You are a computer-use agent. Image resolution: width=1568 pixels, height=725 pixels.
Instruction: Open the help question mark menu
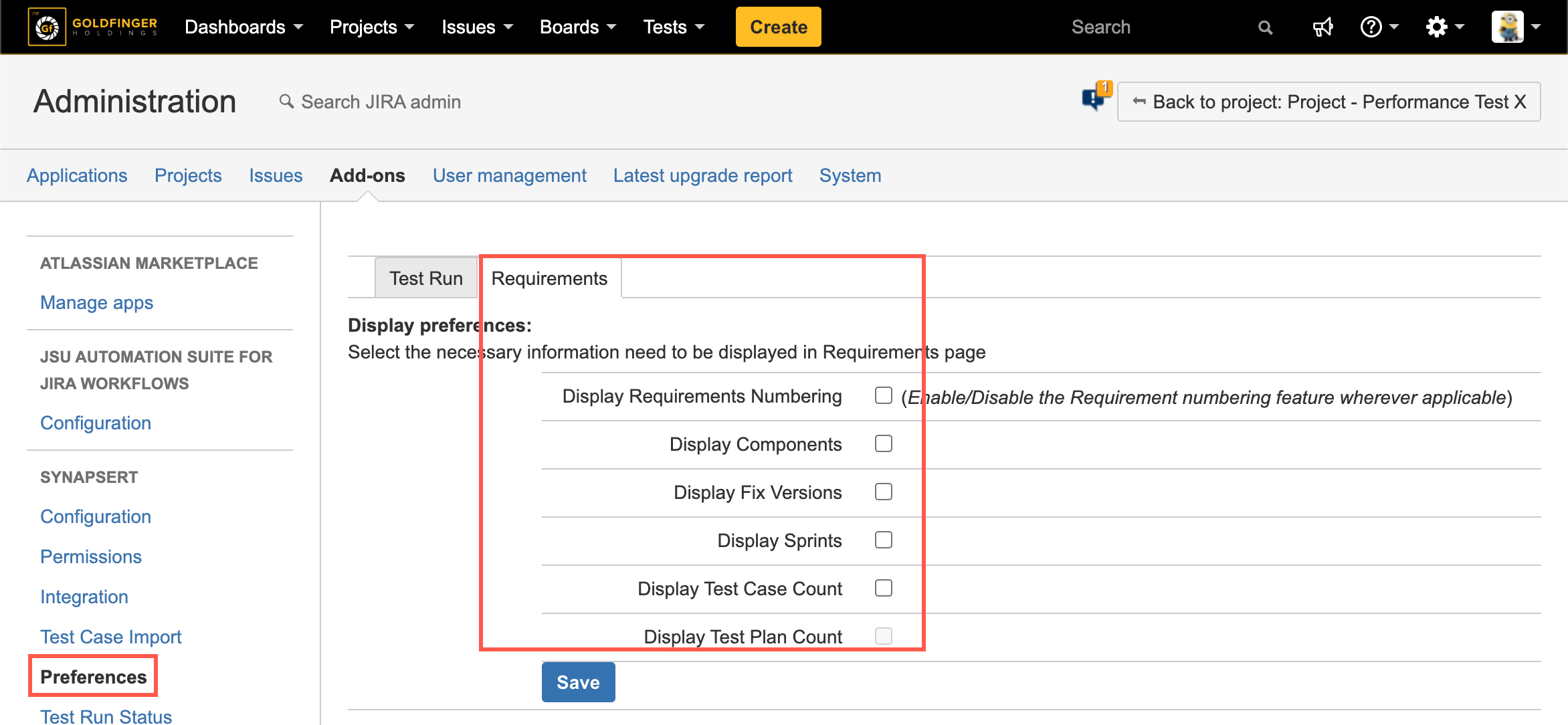click(x=1371, y=27)
